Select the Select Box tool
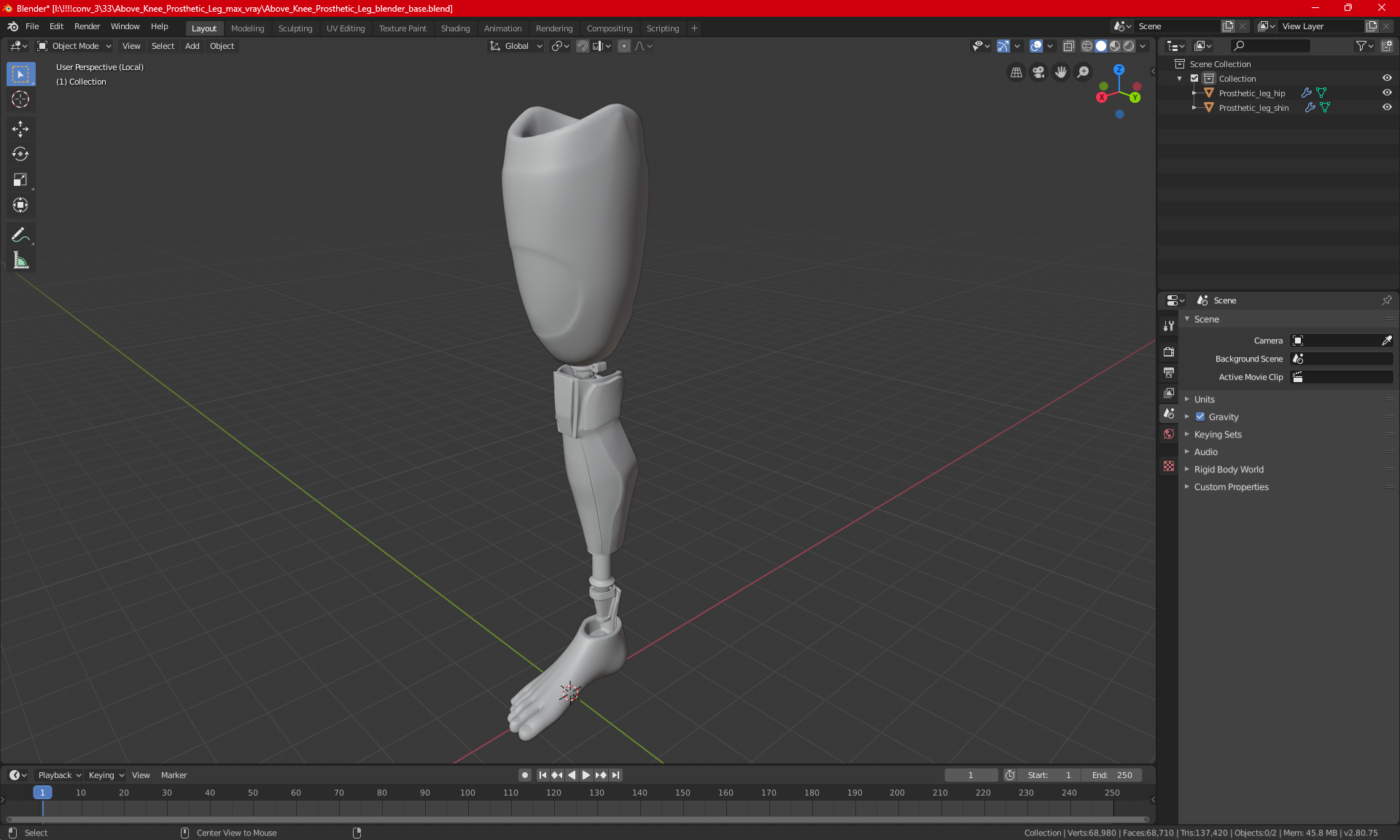This screenshot has width=1400, height=840. click(20, 74)
